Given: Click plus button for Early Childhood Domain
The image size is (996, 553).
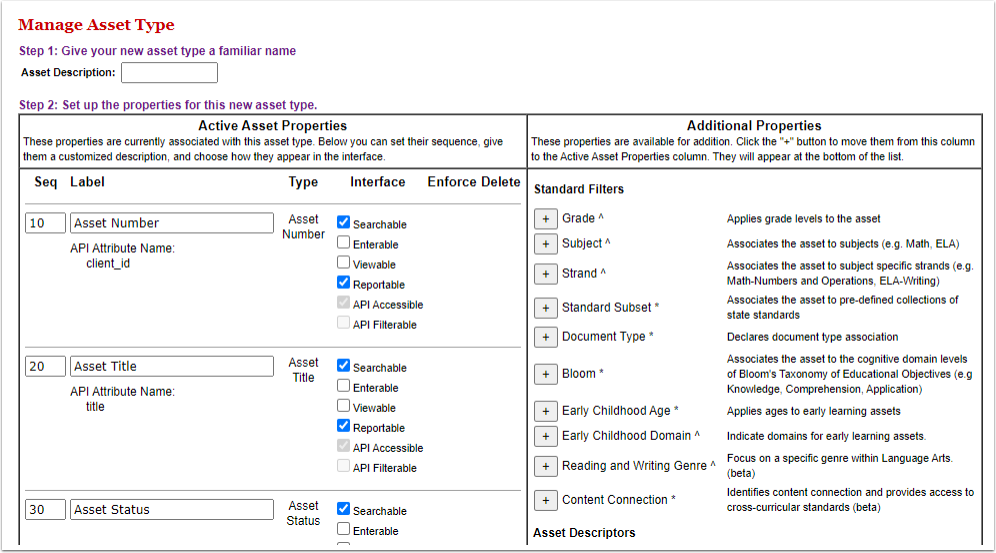Looking at the screenshot, I should pyautogui.click(x=546, y=436).
